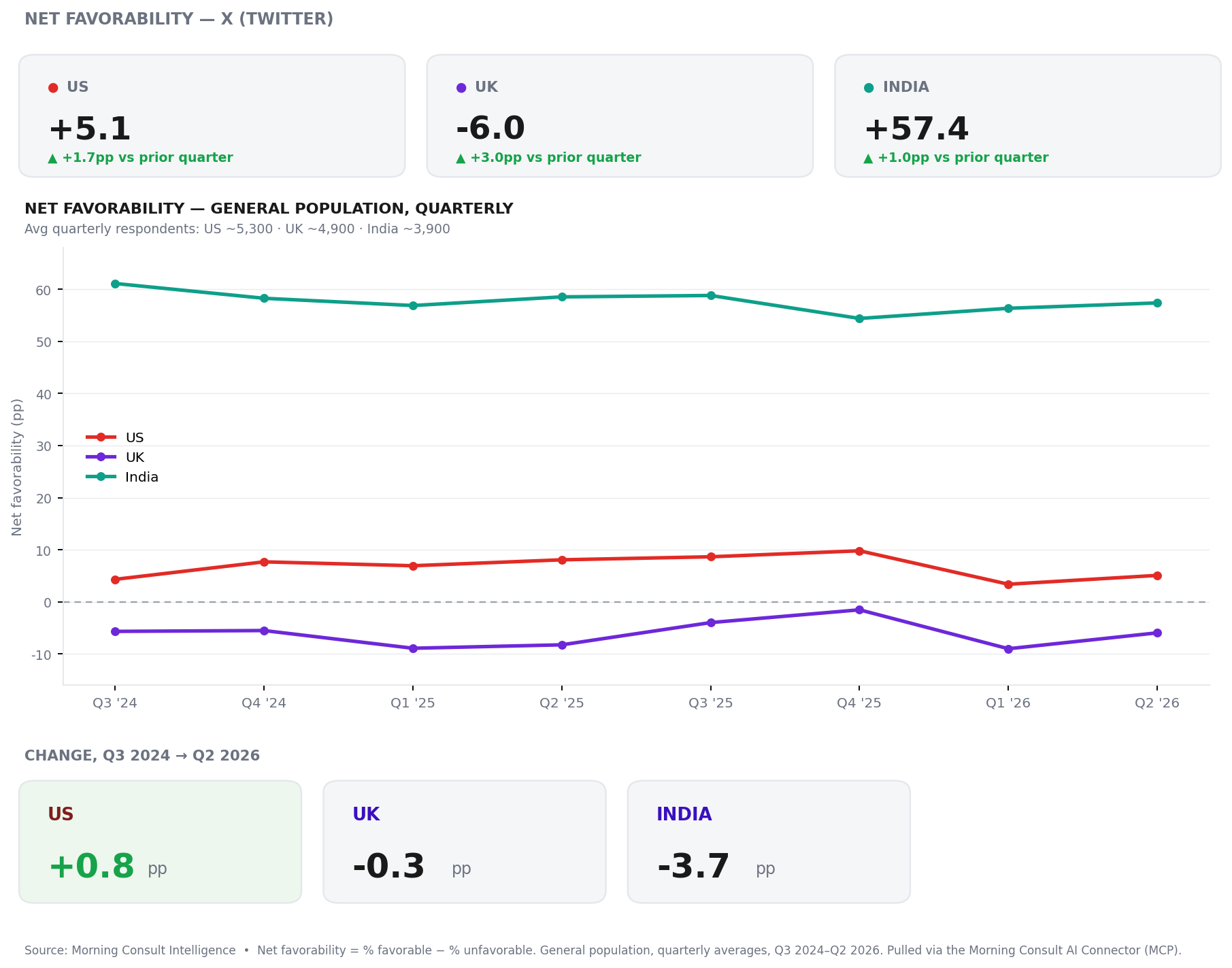Click the Q1 '25 x-axis label
Screen dimensions: 1232x968
(x=413, y=703)
